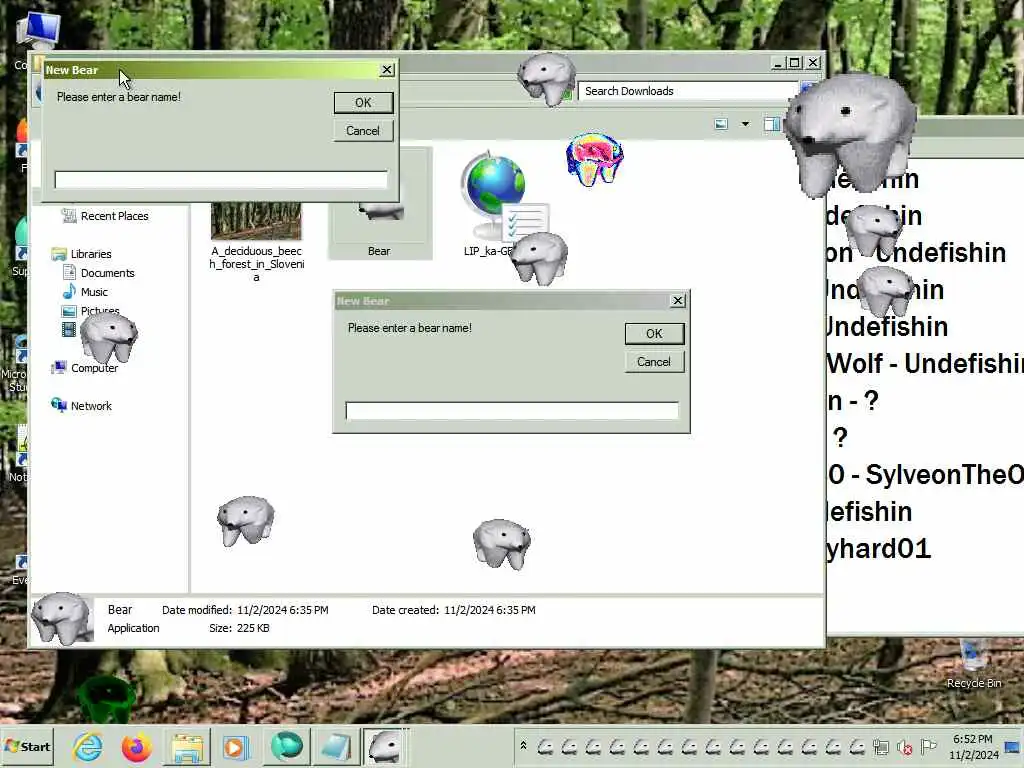Viewport: 1024px width, 768px height.
Task: Show hidden tray icons with the chevron
Action: (523, 745)
